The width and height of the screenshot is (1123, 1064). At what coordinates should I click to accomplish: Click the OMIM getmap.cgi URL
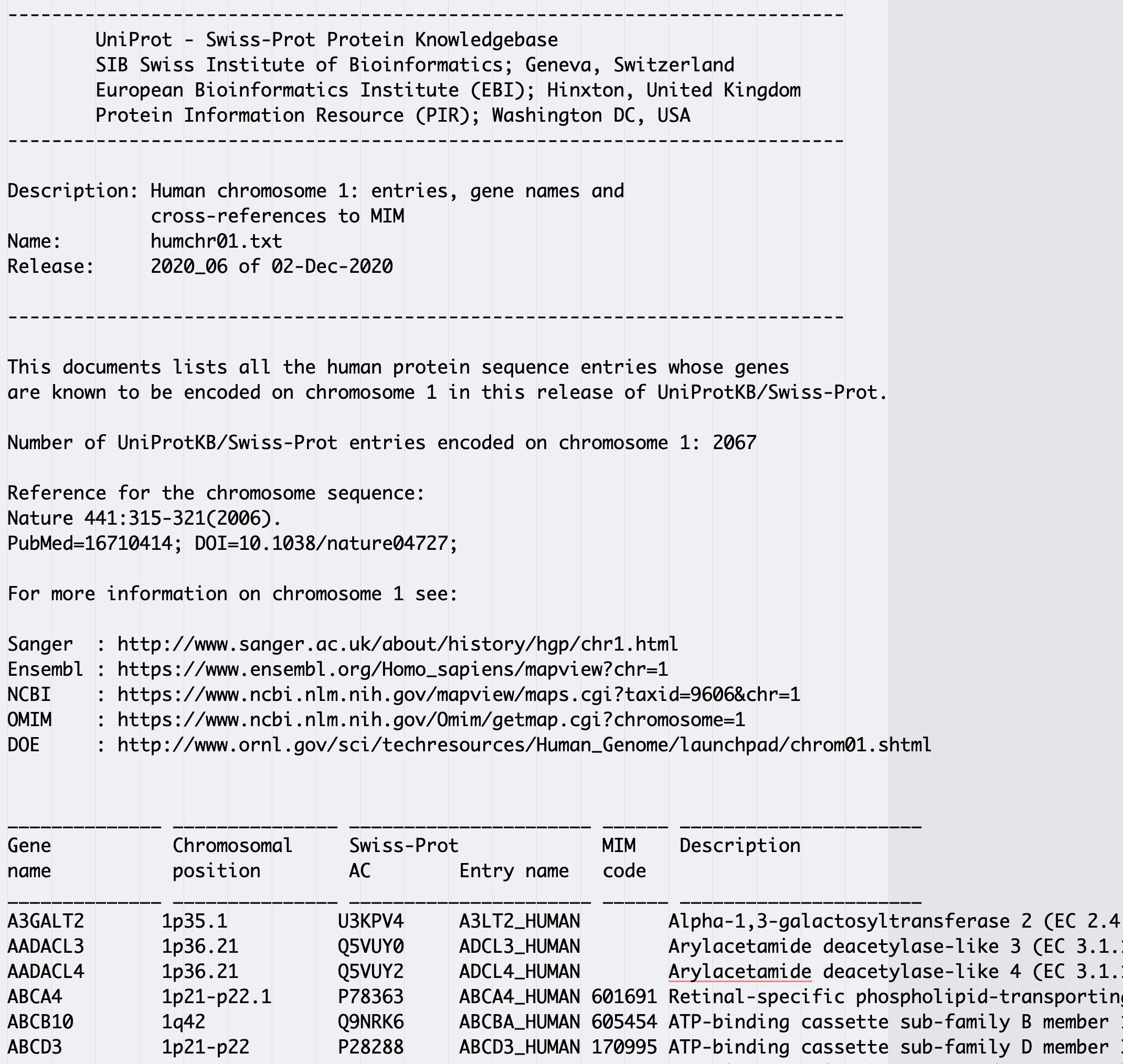431,719
